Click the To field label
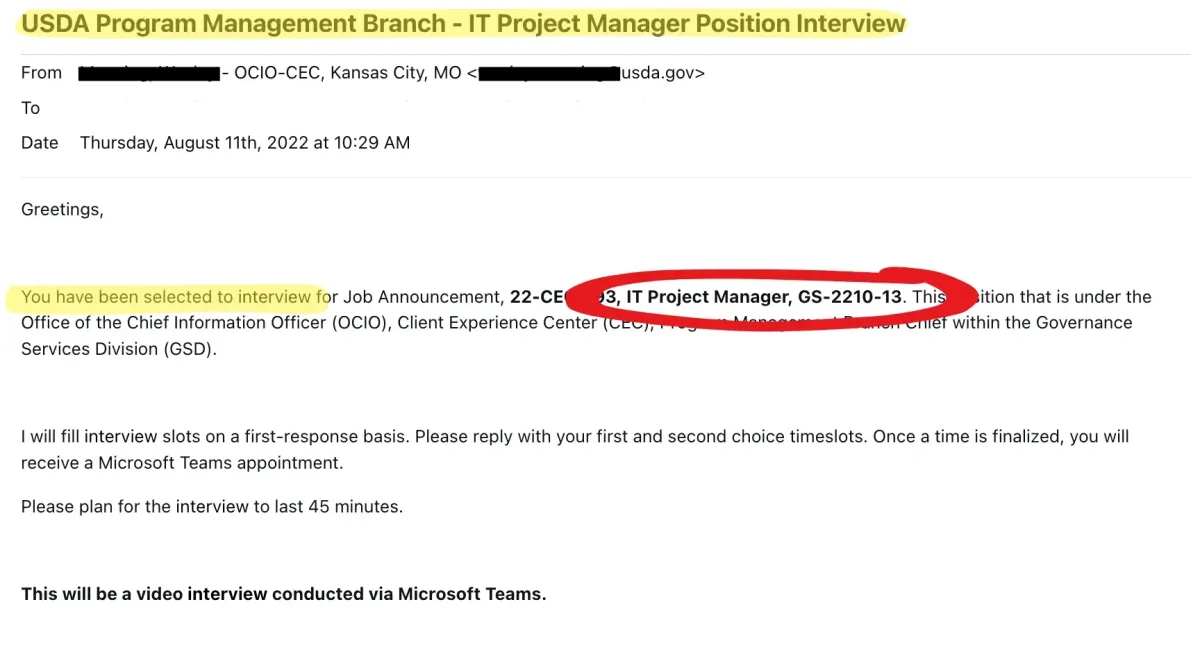Screen dimensions: 1200x668 point(31,108)
